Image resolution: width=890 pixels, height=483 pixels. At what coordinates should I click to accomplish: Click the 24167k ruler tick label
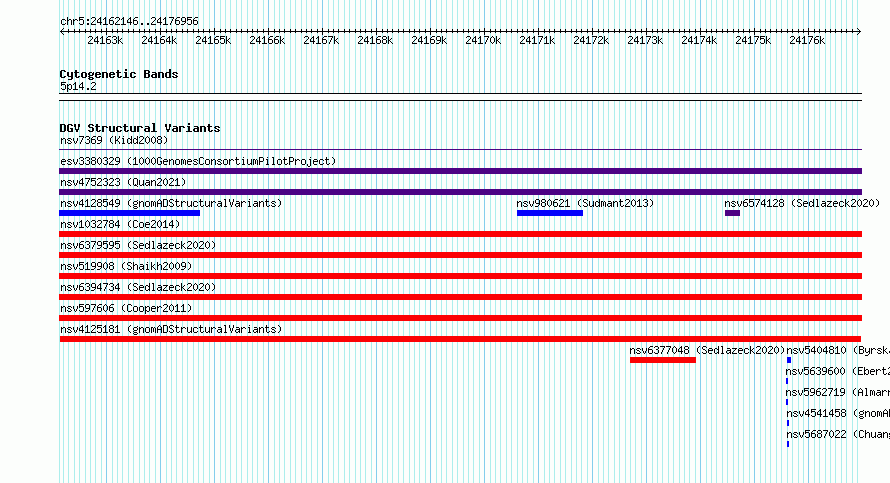321,40
